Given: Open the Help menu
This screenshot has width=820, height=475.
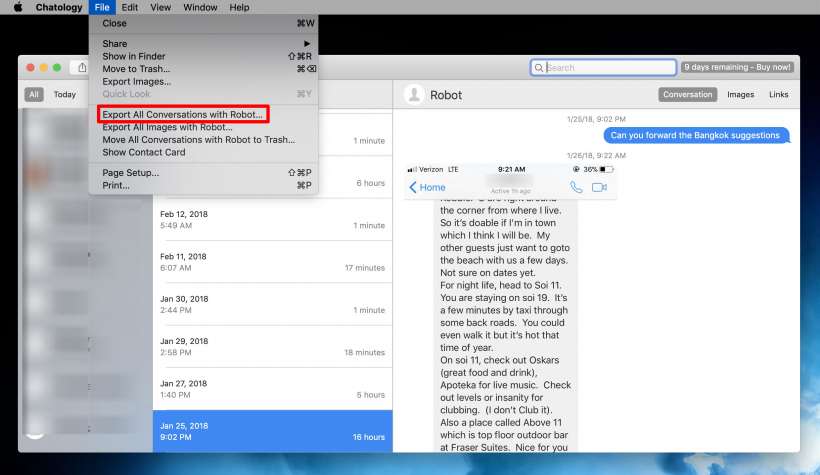Looking at the screenshot, I should point(239,7).
